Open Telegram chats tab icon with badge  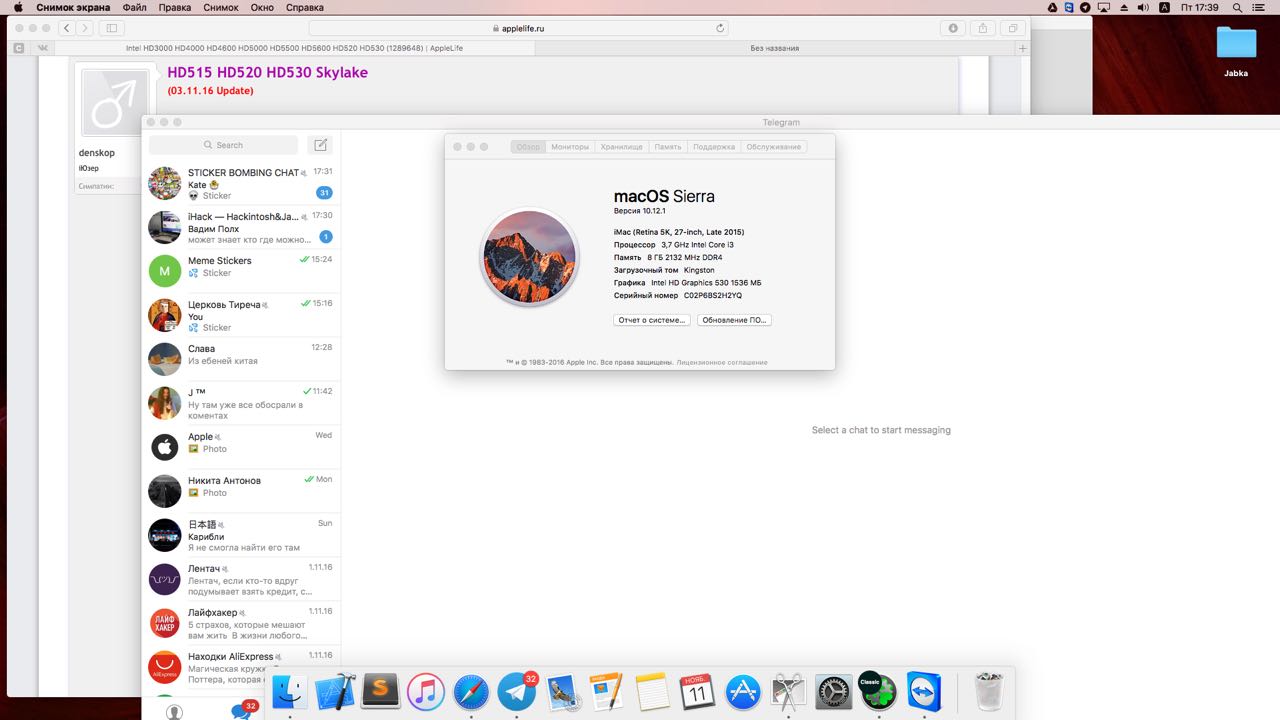click(x=242, y=710)
